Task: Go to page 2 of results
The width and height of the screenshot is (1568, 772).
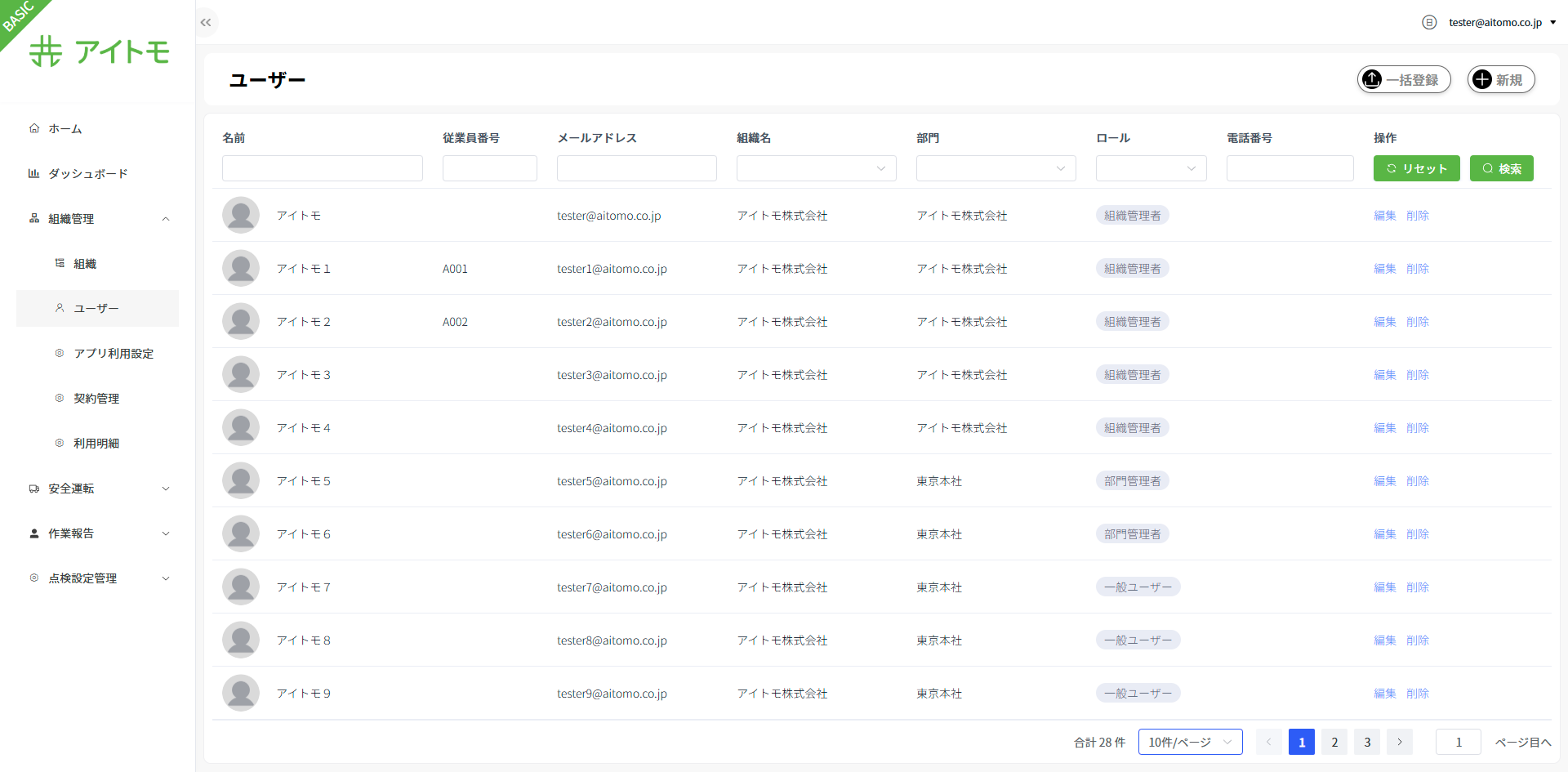Action: click(1334, 742)
